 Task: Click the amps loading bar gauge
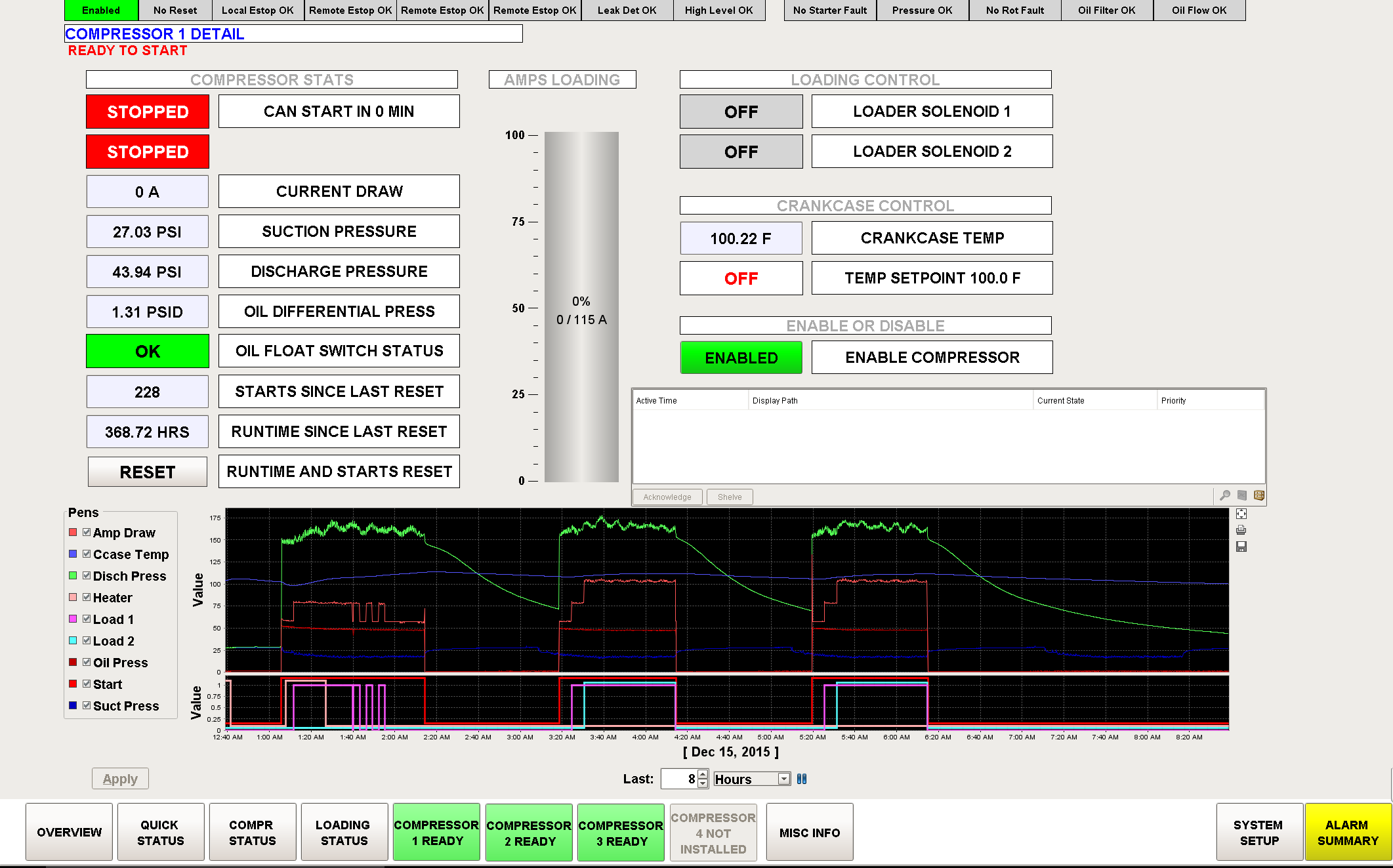581,307
